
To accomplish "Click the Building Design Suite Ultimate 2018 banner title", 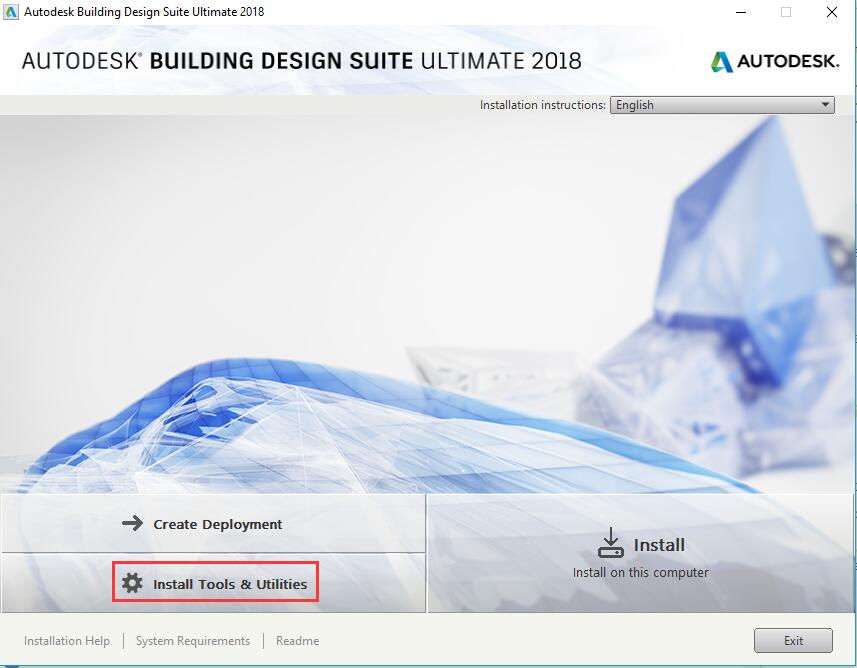I will (x=302, y=61).
